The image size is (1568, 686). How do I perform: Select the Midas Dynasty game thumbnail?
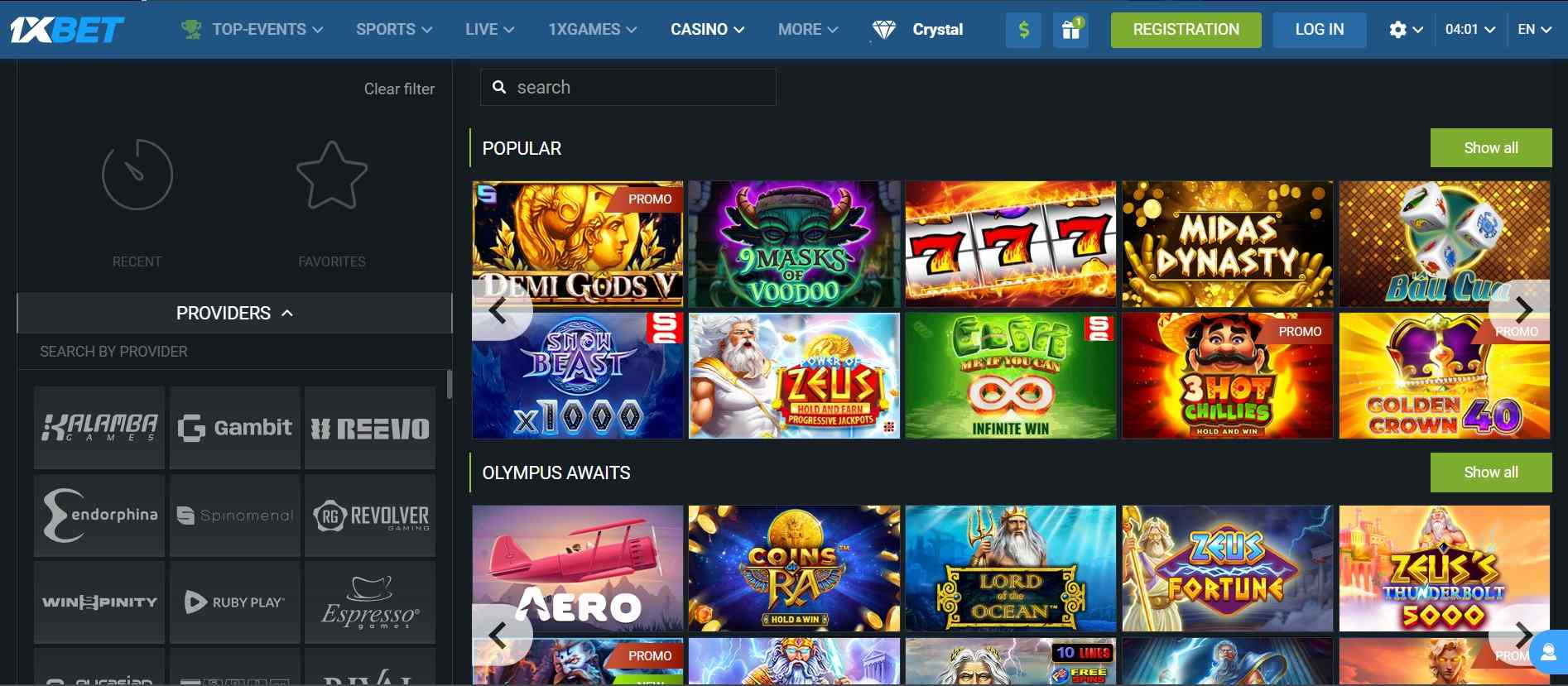1227,244
